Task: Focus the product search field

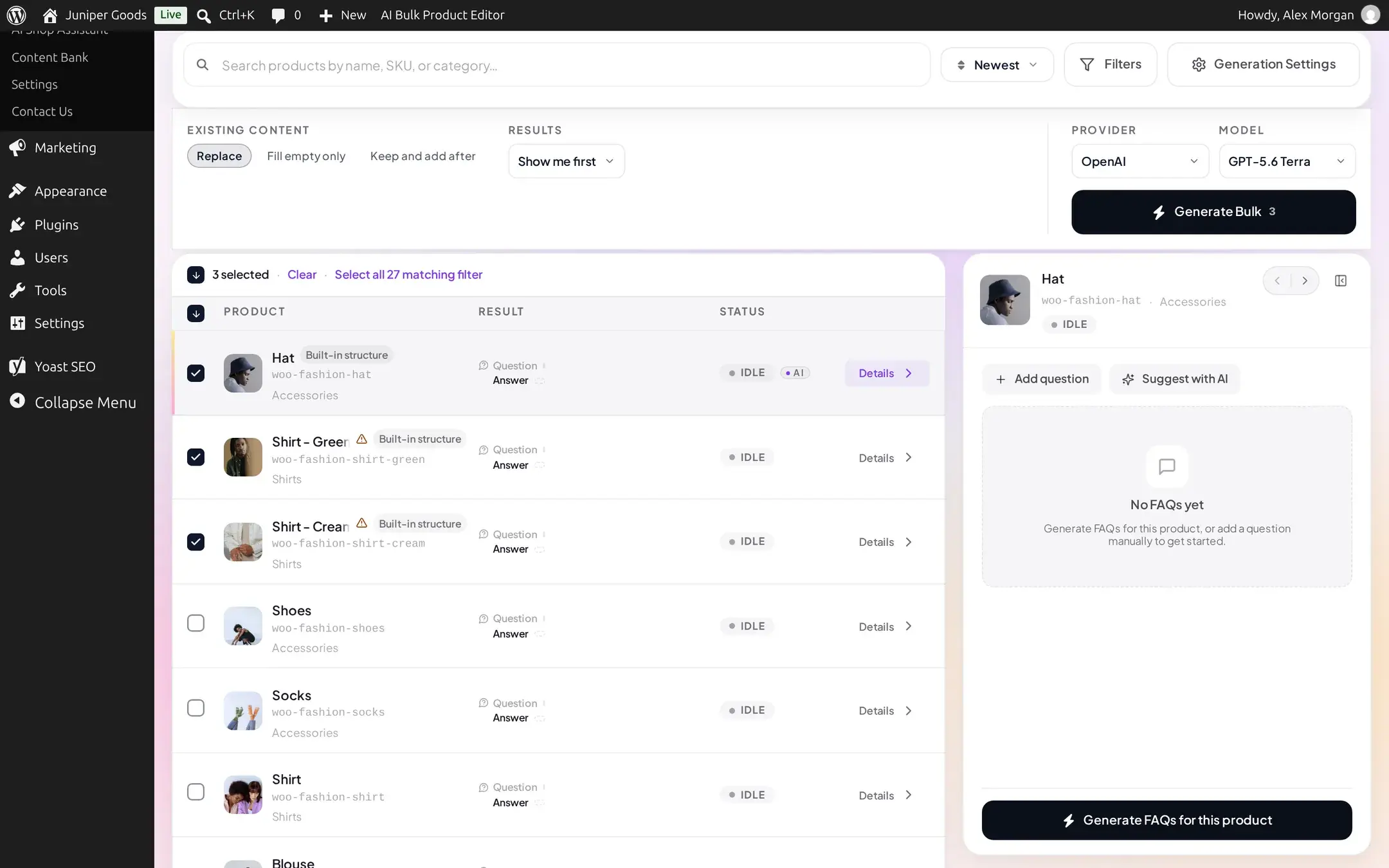Action: (x=557, y=65)
